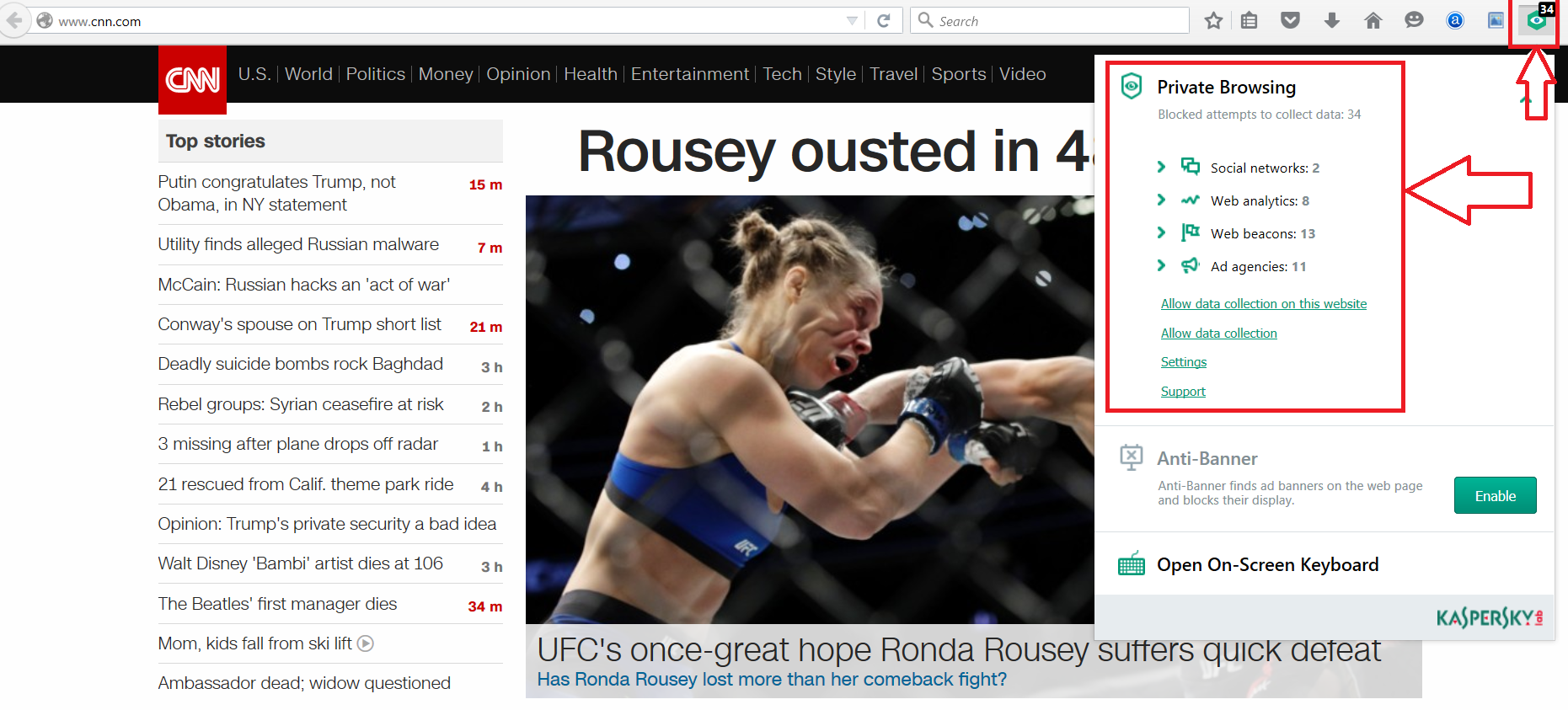Click the CNN logo
Screen dimensions: 1568x710
[x=192, y=80]
